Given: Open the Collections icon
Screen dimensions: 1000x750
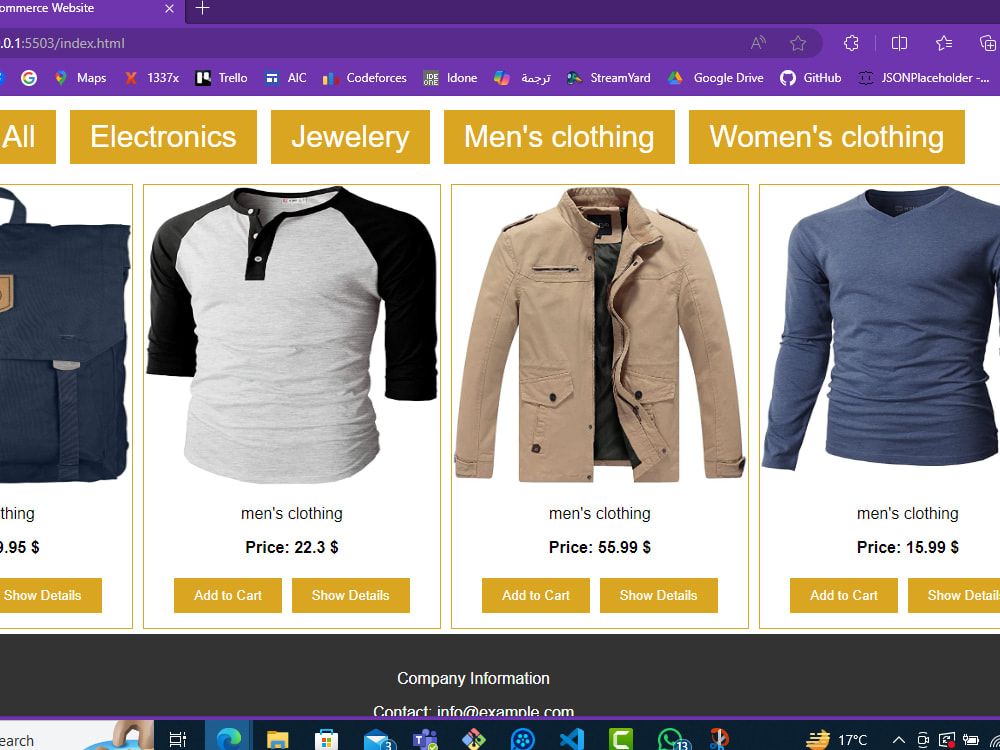Looking at the screenshot, I should [987, 43].
